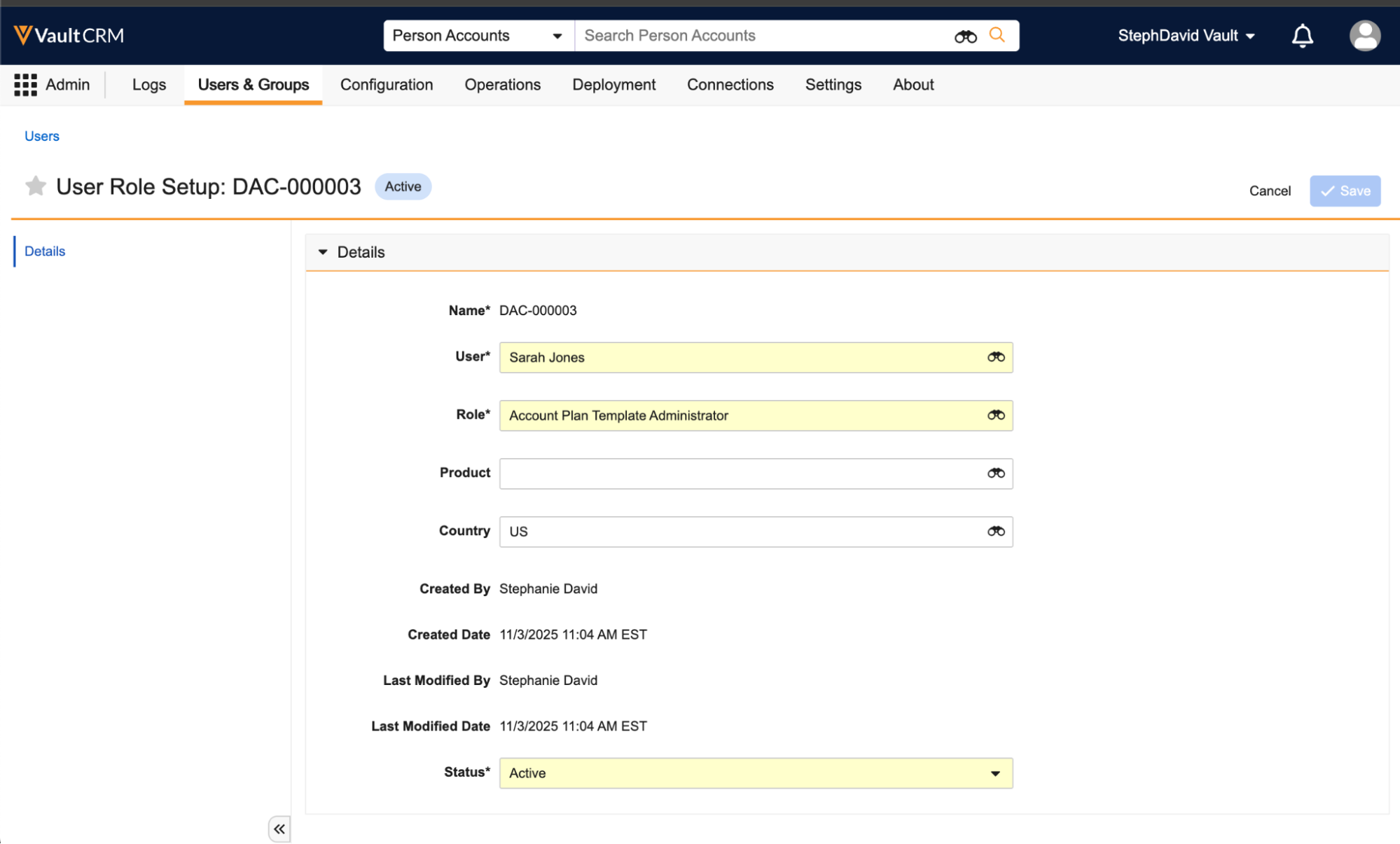Open the app launcher grid icon

[x=25, y=85]
